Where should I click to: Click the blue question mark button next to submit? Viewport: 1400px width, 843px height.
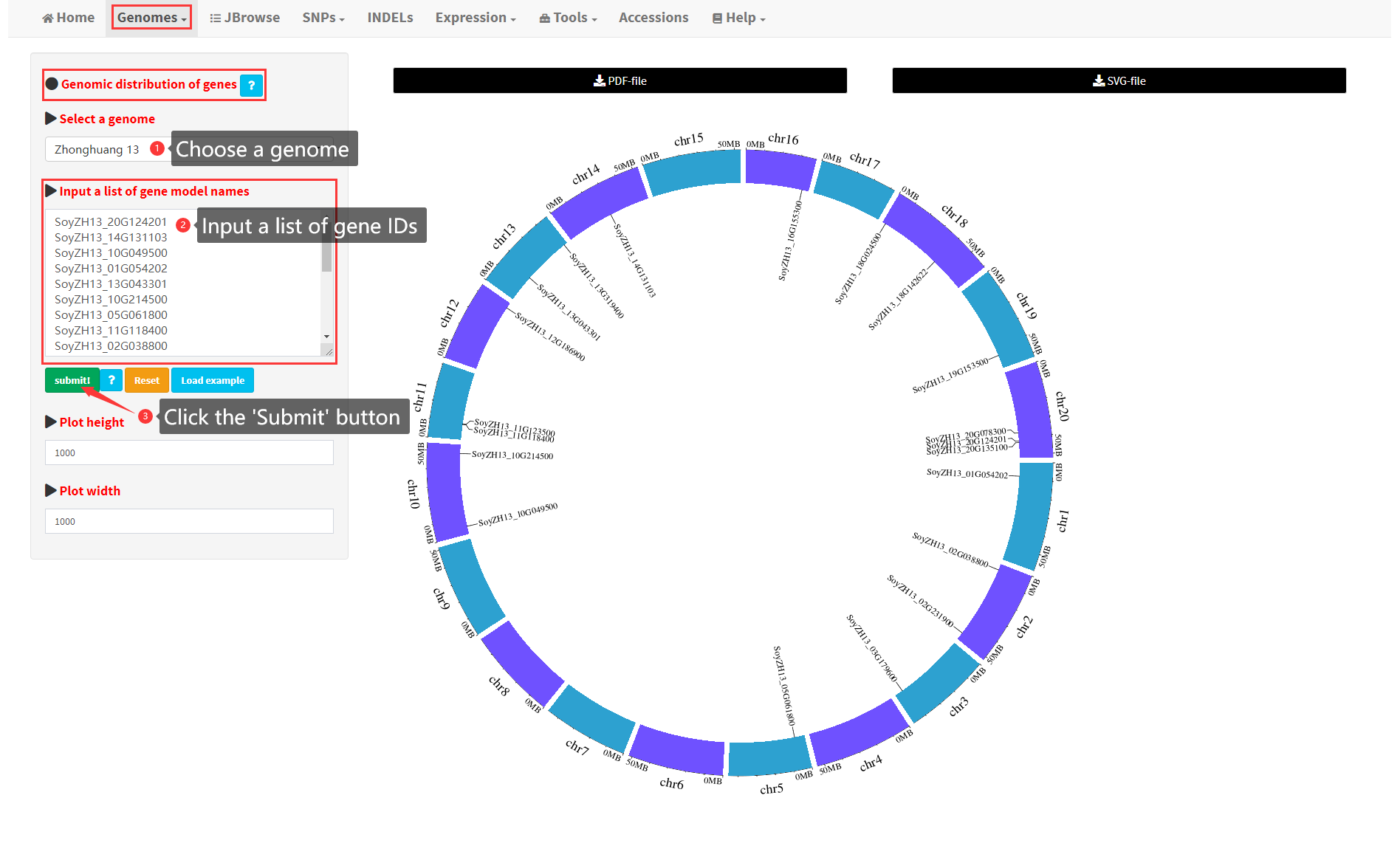[x=111, y=380]
